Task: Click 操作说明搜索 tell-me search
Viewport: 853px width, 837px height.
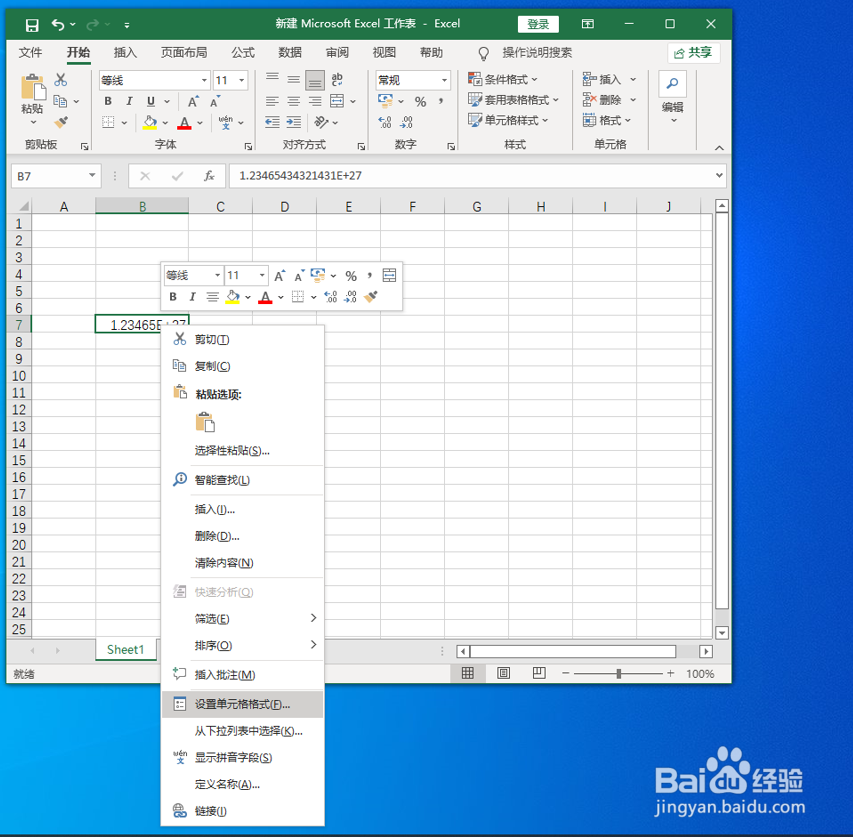Action: (x=536, y=53)
